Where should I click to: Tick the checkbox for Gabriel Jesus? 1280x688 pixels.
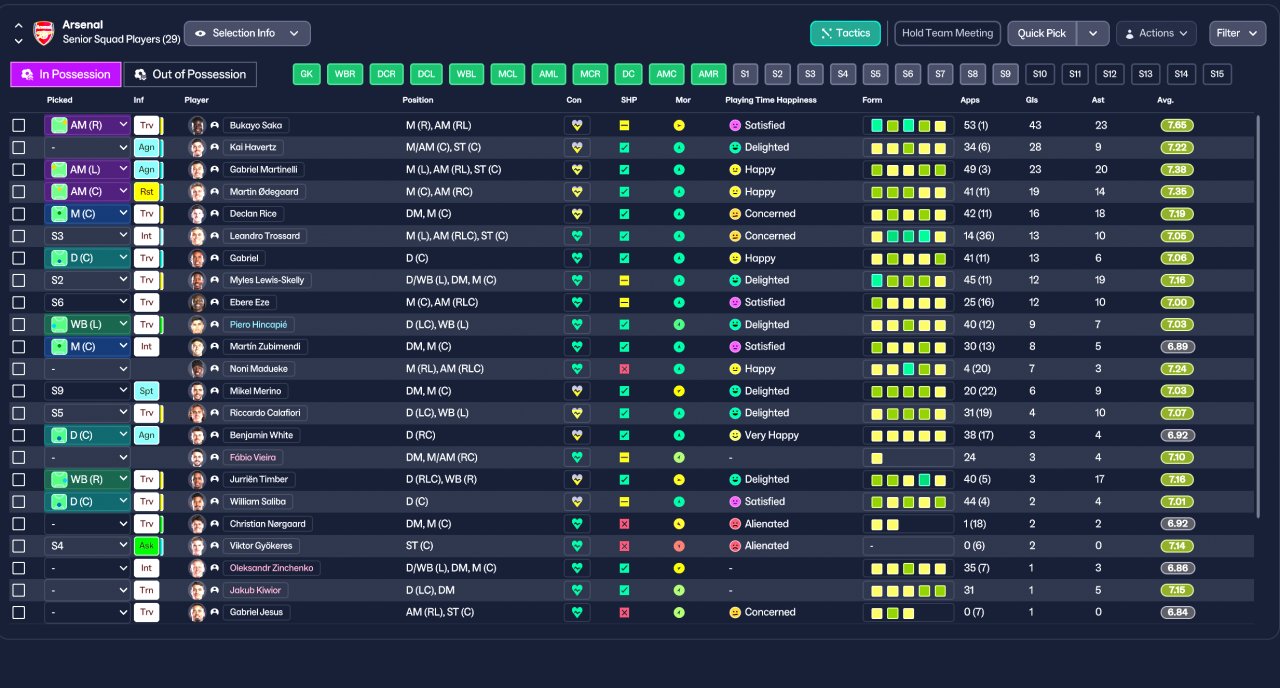point(19,612)
